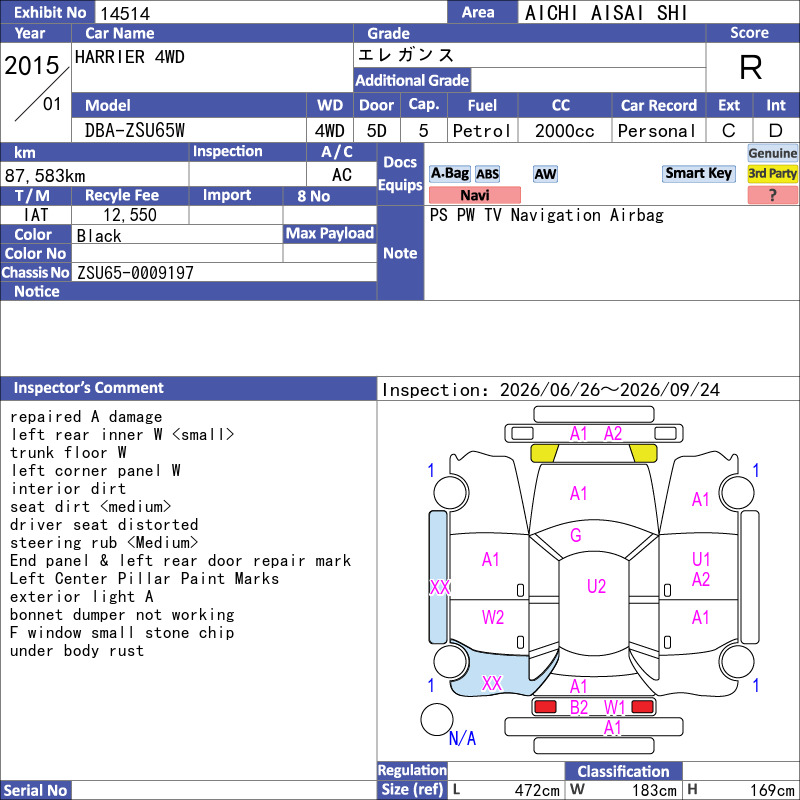This screenshot has height=800, width=800.
Task: Click chassis number ZSU65-0009197
Action: tap(135, 272)
